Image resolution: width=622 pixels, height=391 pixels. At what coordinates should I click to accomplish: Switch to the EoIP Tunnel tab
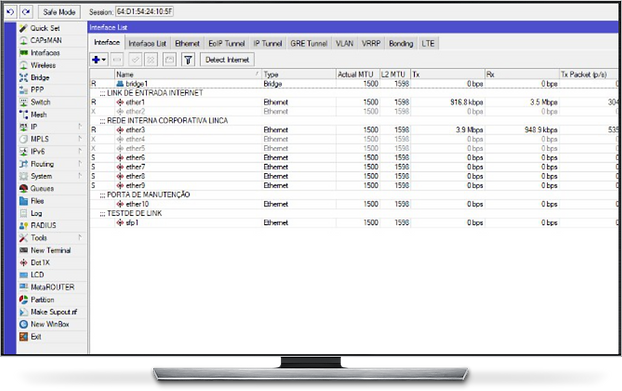coord(227,43)
